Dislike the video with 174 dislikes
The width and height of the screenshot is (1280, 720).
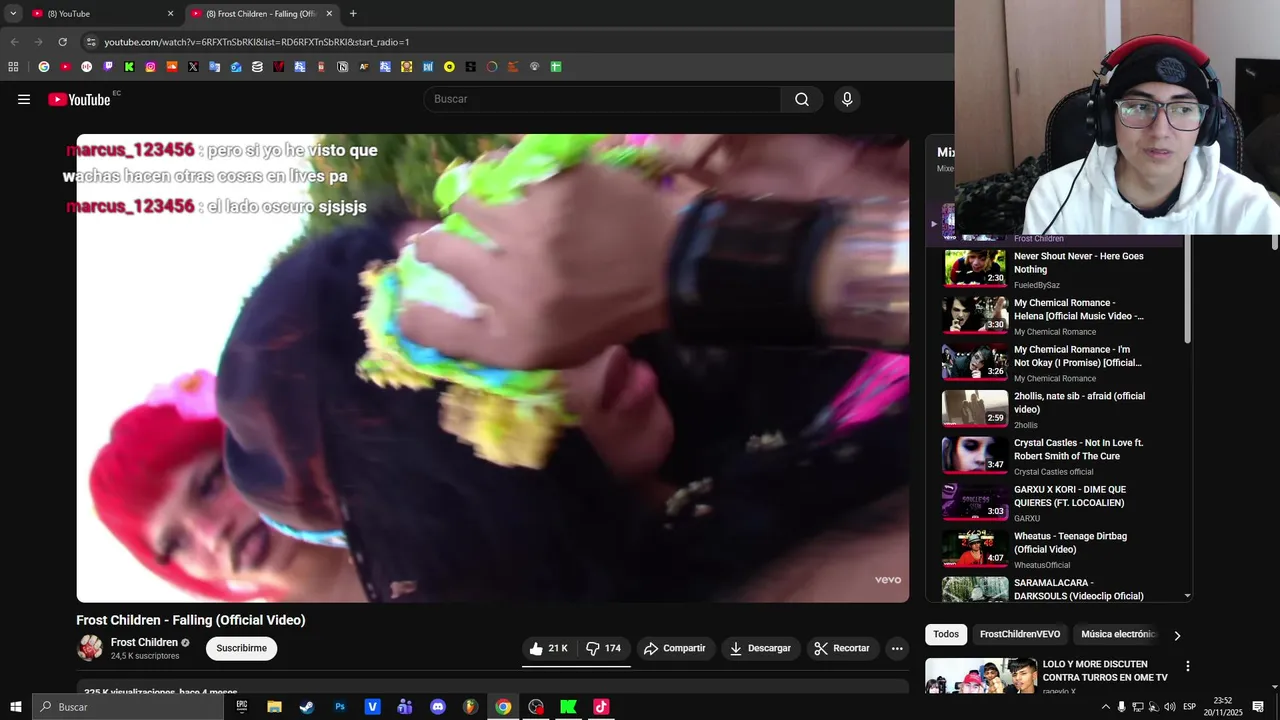[603, 648]
